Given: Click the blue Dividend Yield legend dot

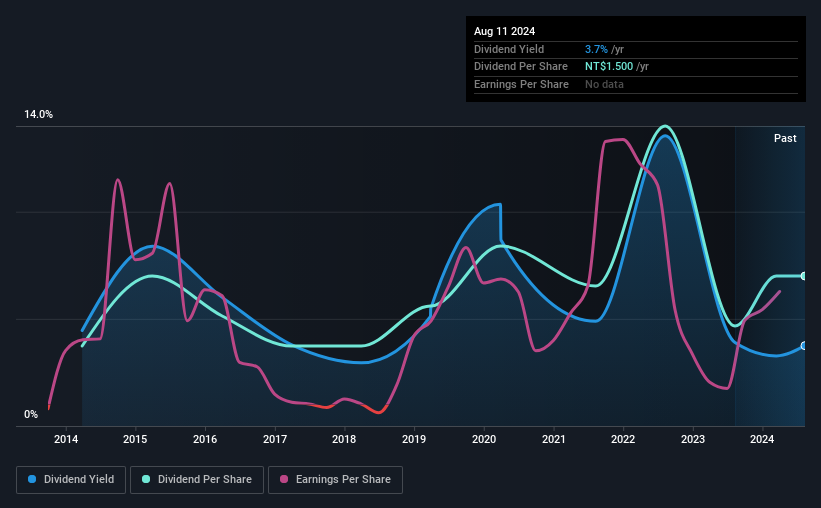Looking at the screenshot, I should (x=32, y=479).
